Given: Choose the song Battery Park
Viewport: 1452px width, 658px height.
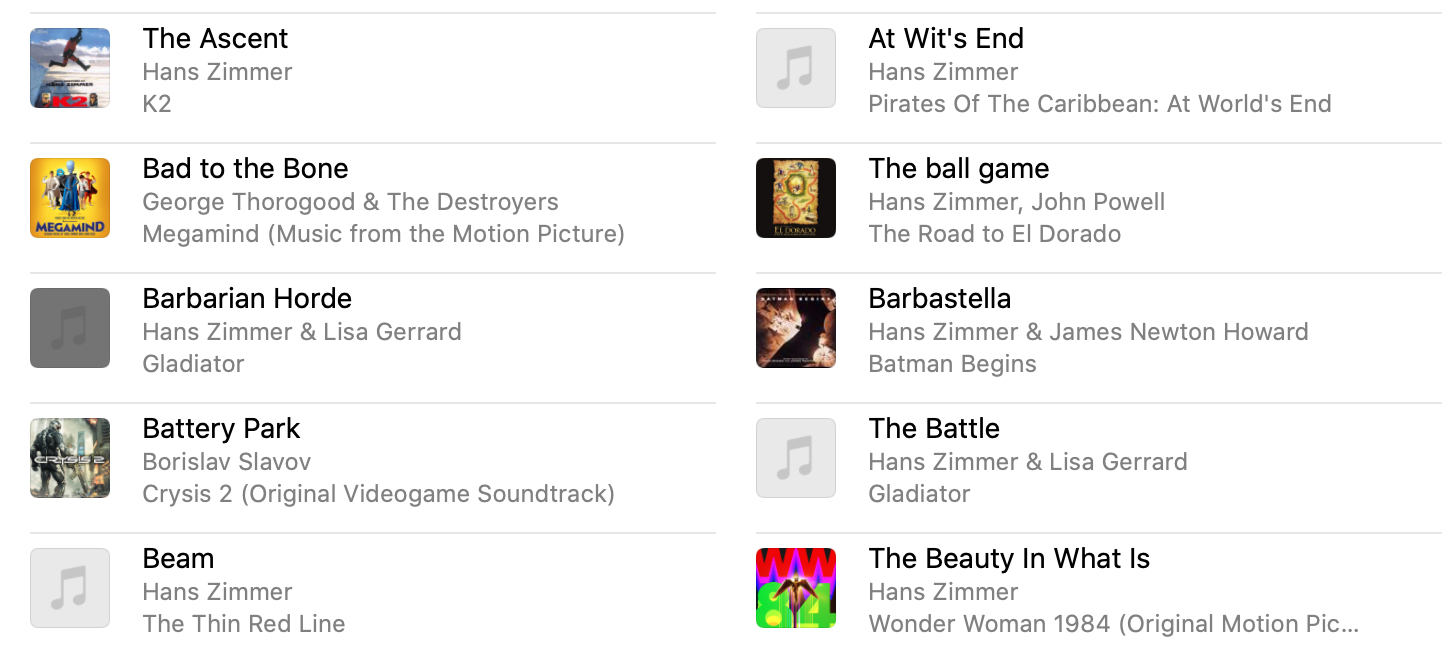Looking at the screenshot, I should coord(221,428).
